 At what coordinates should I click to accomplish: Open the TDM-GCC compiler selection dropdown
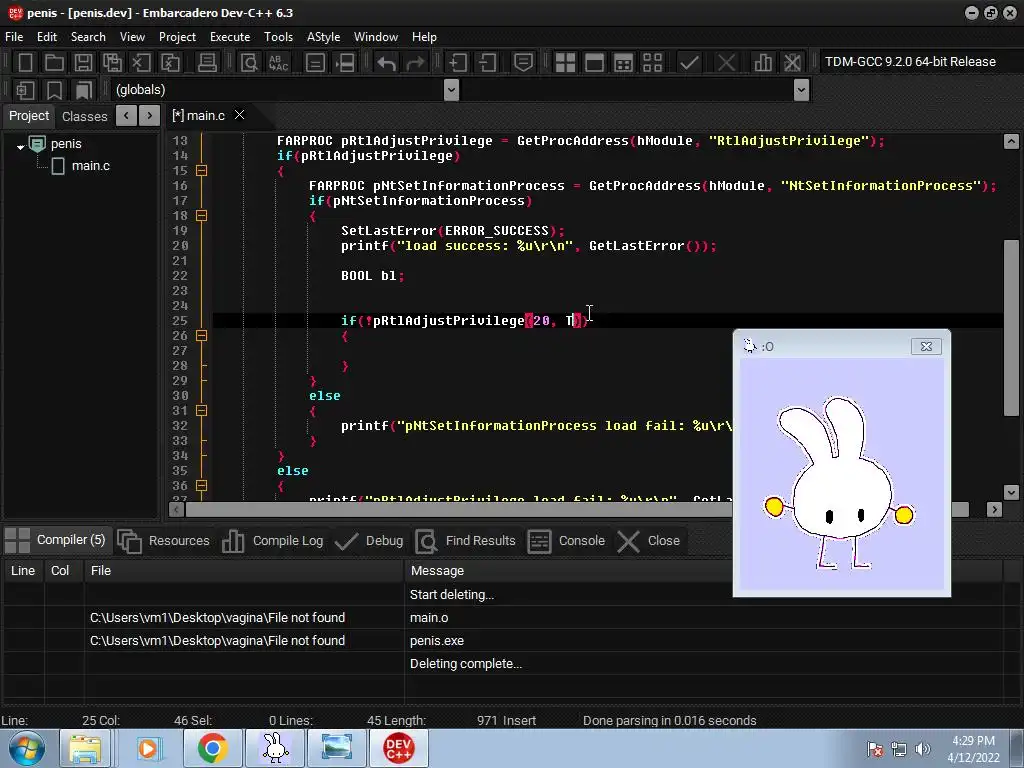point(909,62)
